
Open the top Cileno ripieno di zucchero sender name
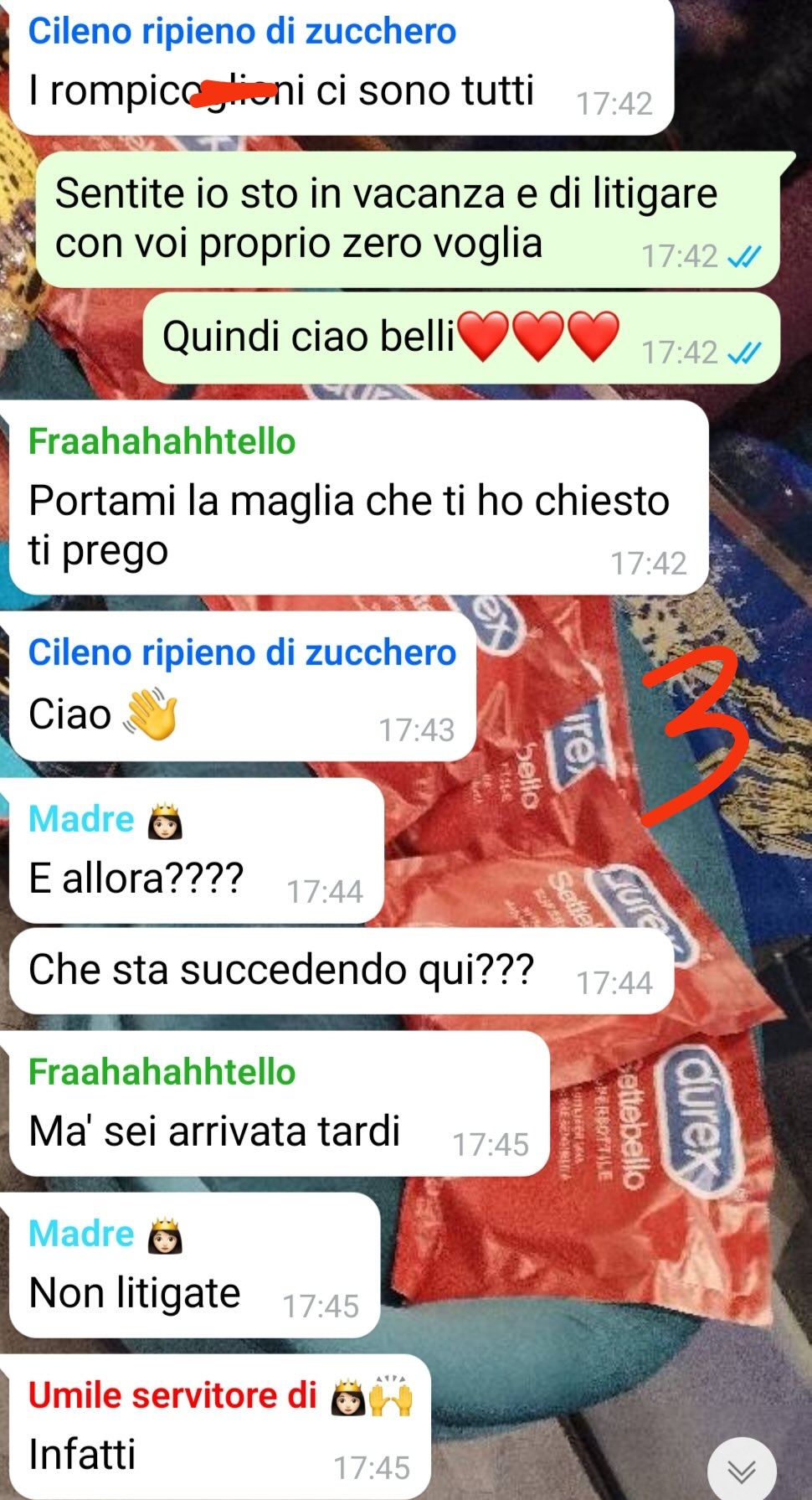pyautogui.click(x=242, y=31)
